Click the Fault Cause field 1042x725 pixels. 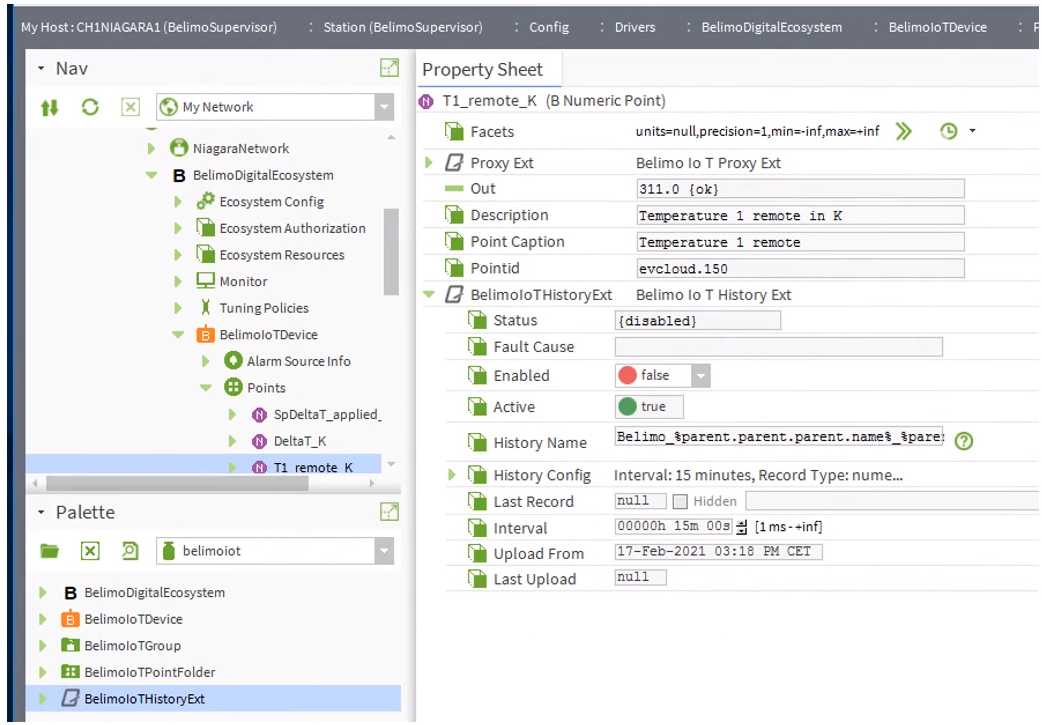coord(778,346)
